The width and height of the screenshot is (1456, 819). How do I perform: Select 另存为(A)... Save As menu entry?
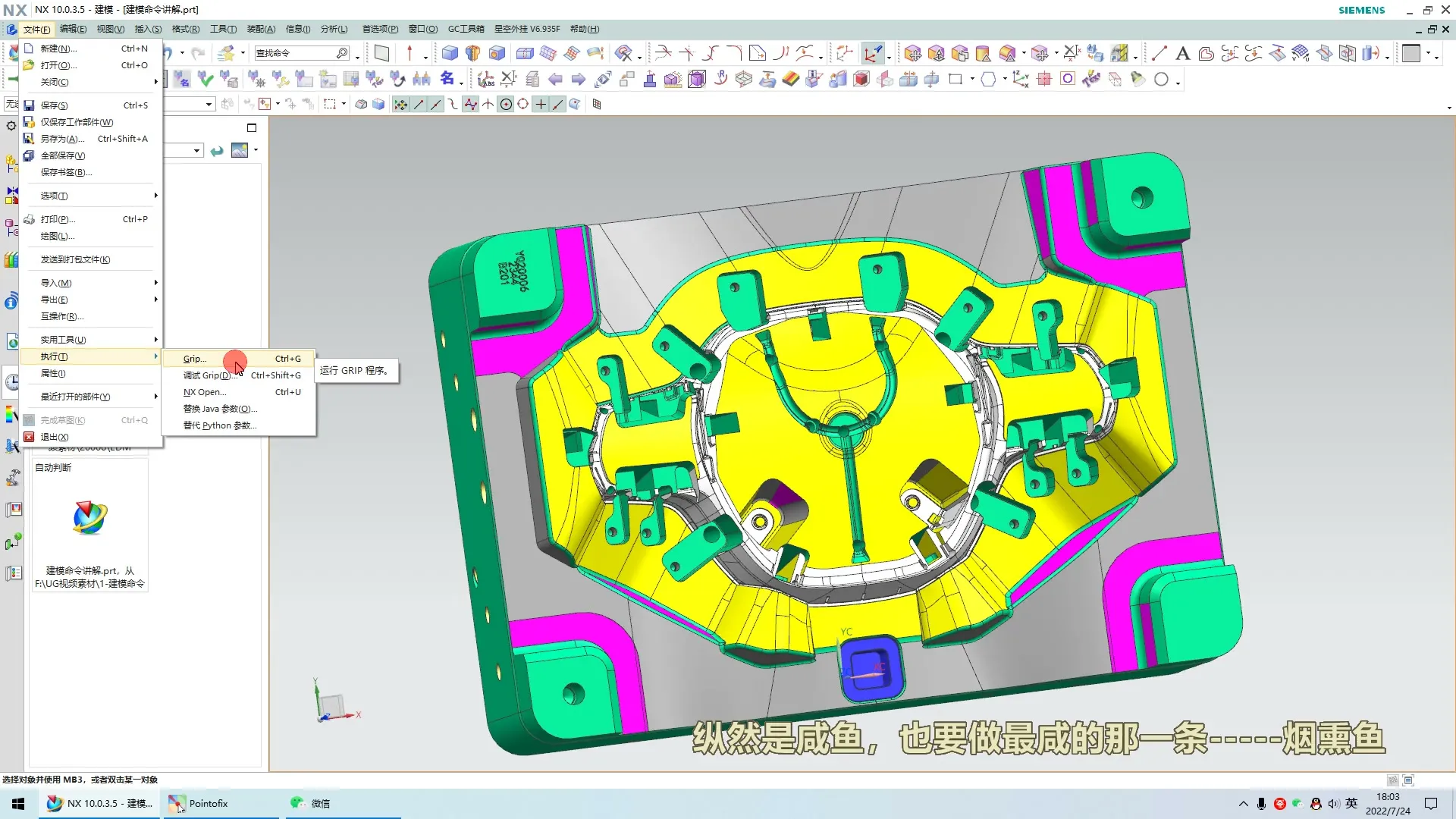point(62,139)
